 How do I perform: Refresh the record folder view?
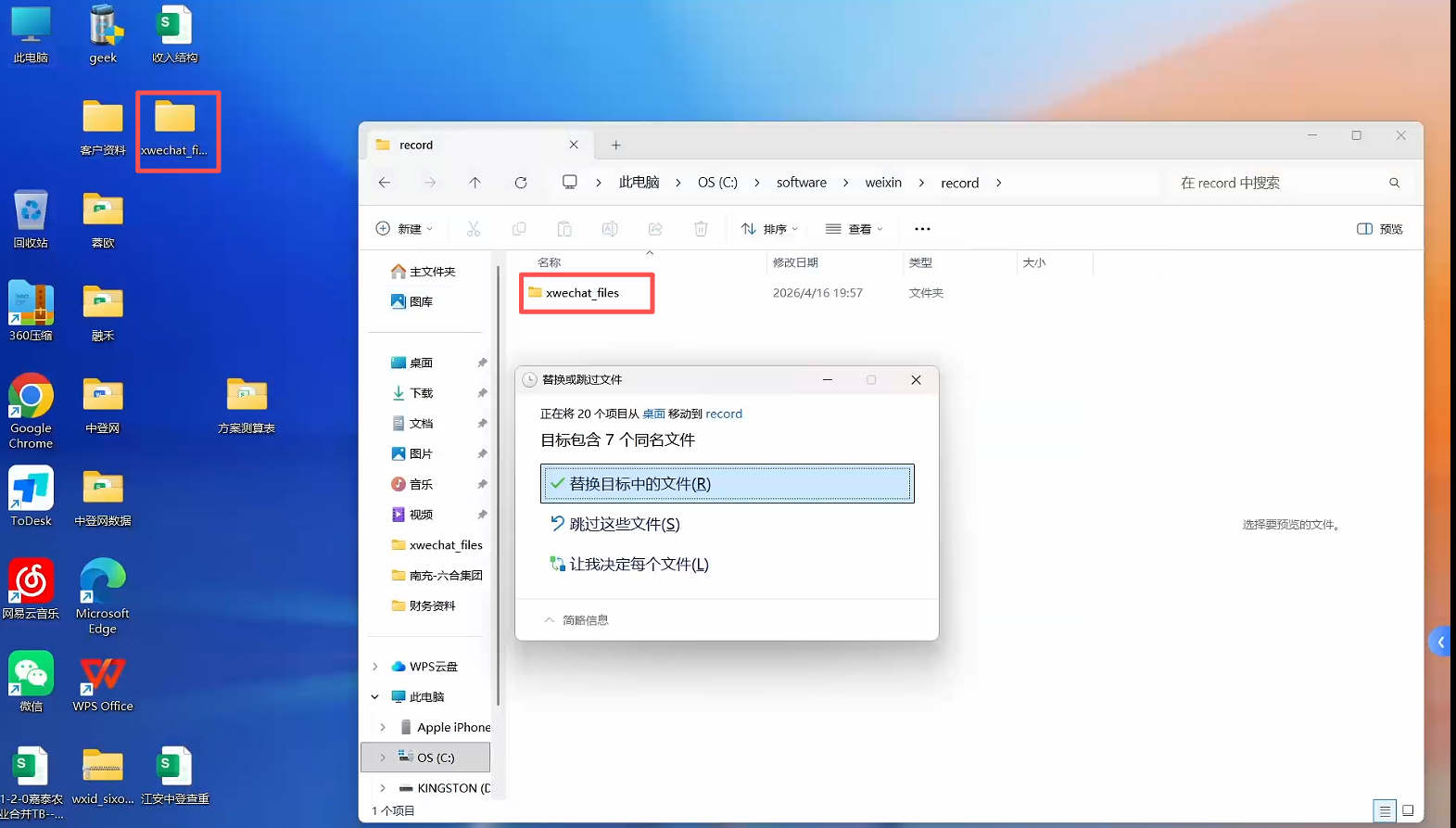click(521, 183)
